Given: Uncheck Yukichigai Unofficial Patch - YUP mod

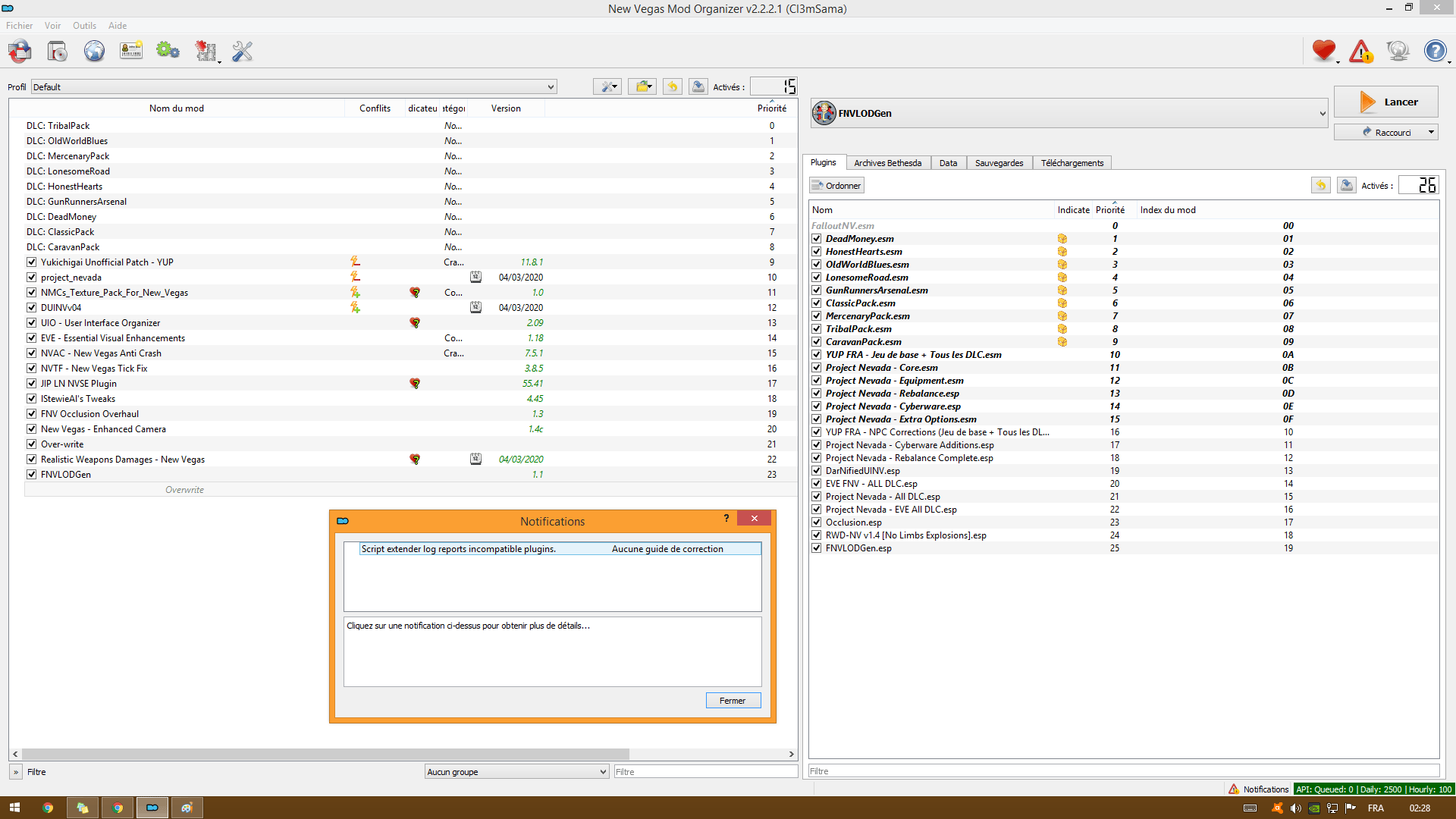Looking at the screenshot, I should click(x=31, y=262).
